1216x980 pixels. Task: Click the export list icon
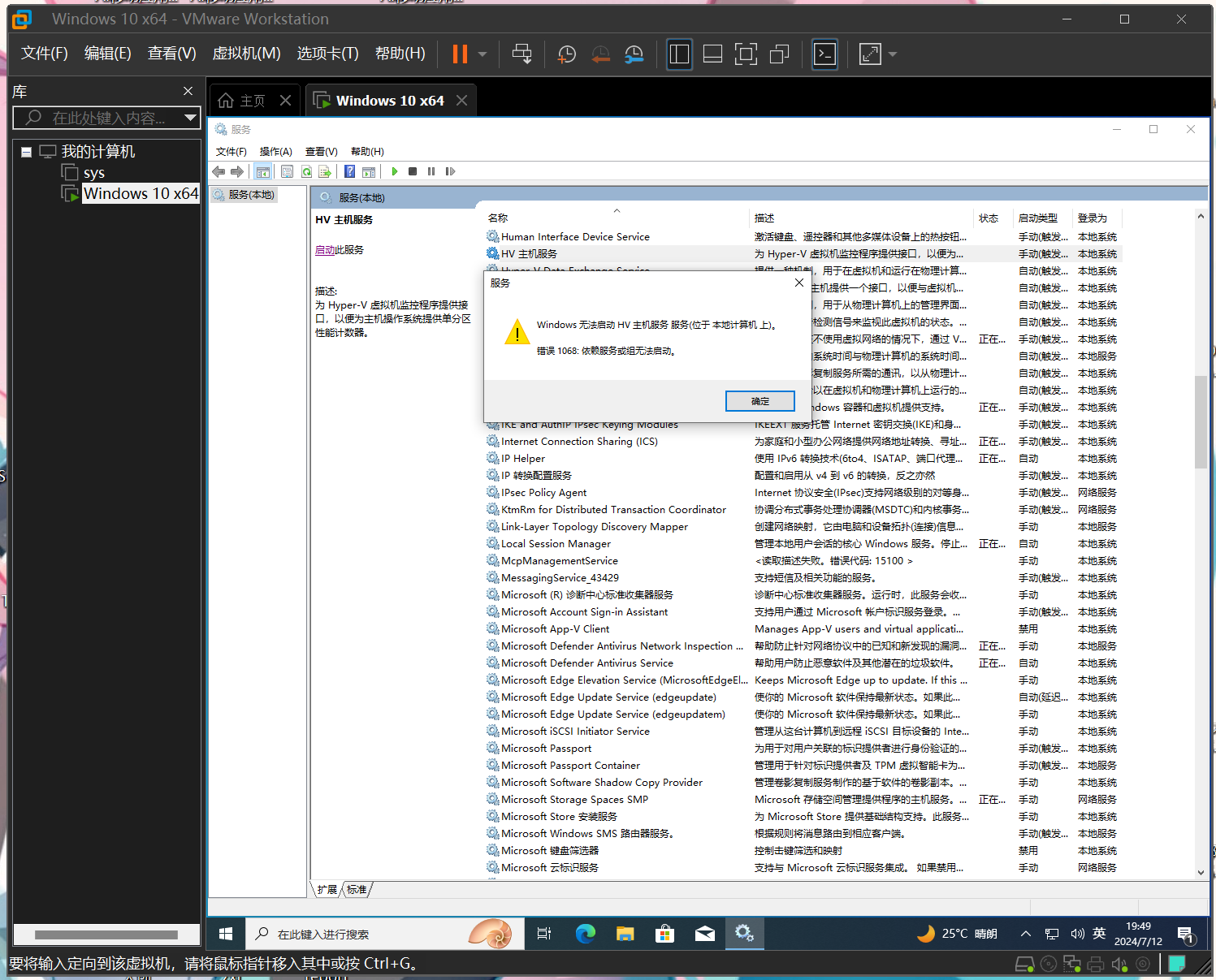pos(325,171)
